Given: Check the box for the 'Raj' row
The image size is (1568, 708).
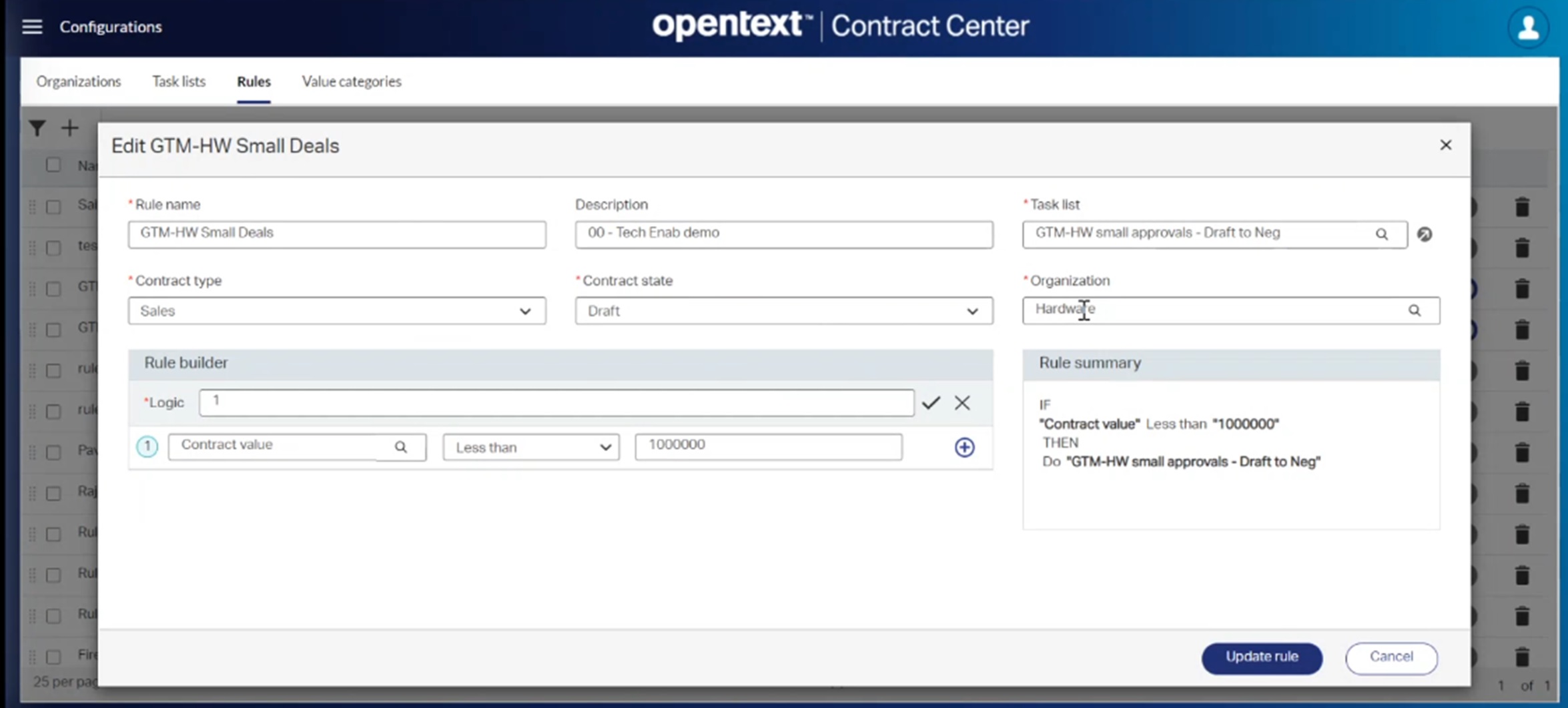Looking at the screenshot, I should [x=53, y=493].
